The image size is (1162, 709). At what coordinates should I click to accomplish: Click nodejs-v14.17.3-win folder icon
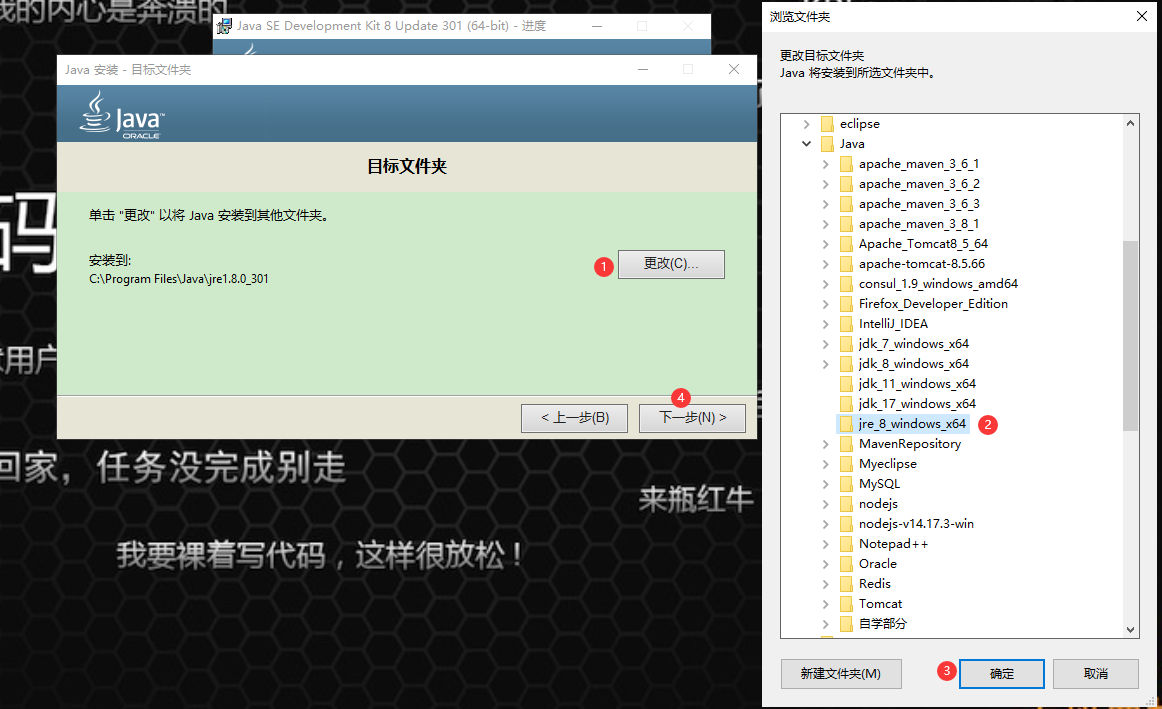coord(846,524)
